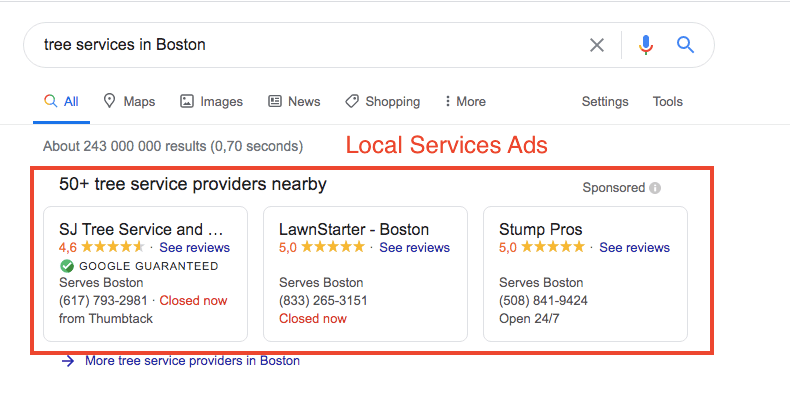Open the Sponsored info icon
The width and height of the screenshot is (790, 394).
pyautogui.click(x=654, y=188)
